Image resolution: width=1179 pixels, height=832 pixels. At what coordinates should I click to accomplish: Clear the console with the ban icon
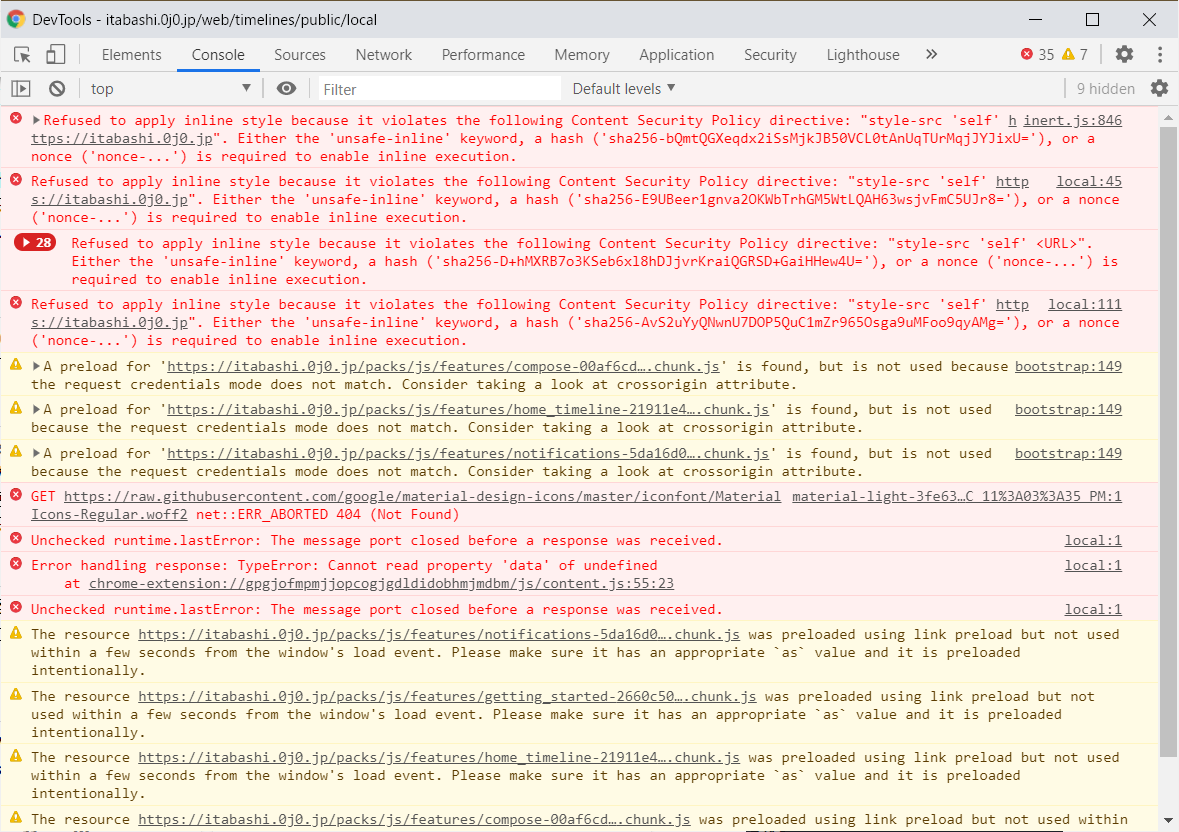[x=57, y=89]
